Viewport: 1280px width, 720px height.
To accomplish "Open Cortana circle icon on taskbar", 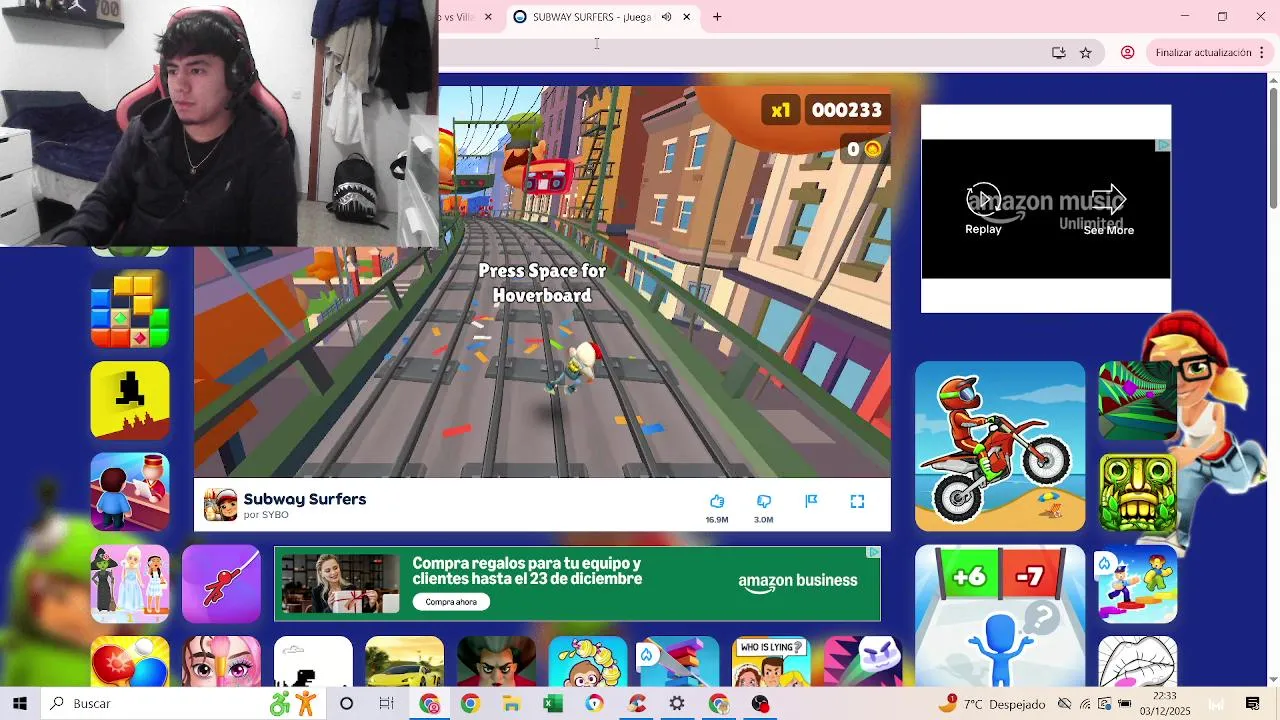I will pyautogui.click(x=346, y=704).
